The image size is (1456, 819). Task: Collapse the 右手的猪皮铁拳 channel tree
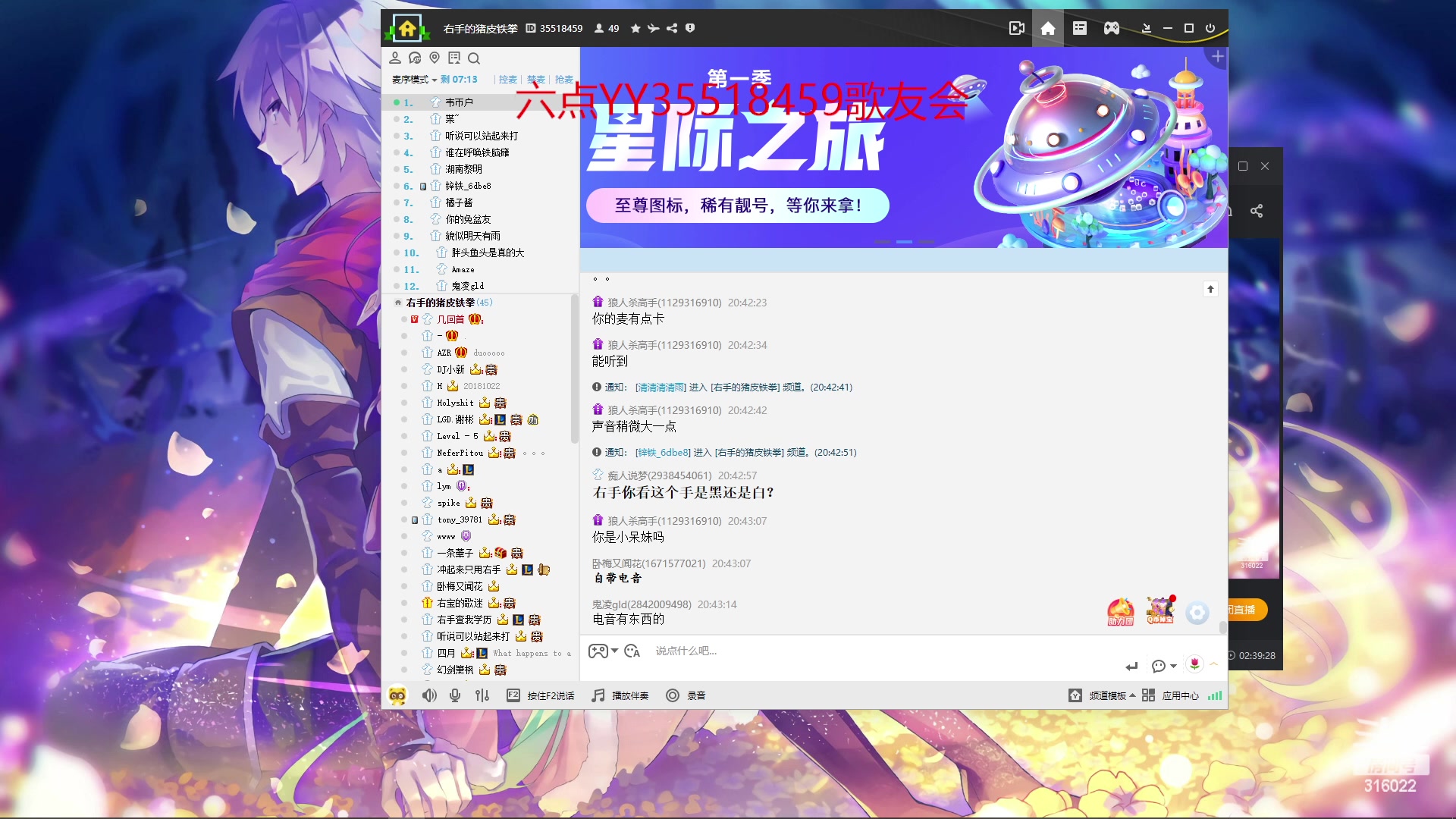398,303
